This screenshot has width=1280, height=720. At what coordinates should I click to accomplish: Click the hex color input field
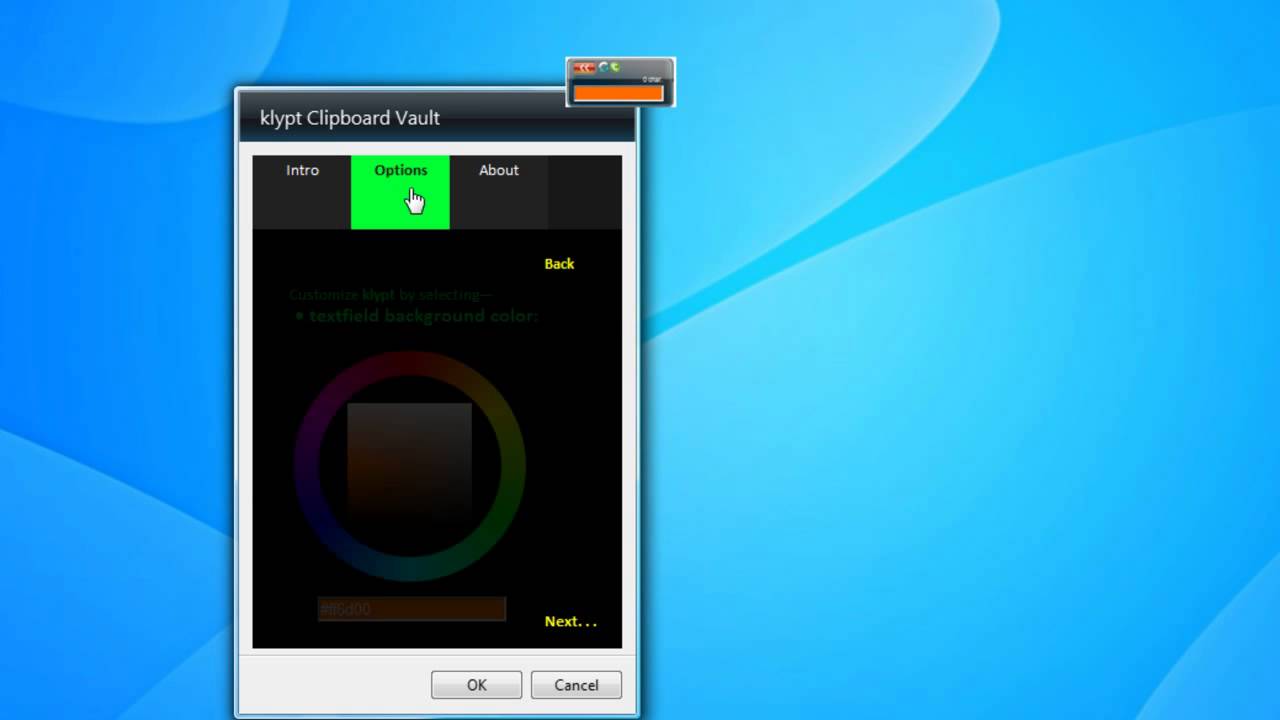point(411,608)
